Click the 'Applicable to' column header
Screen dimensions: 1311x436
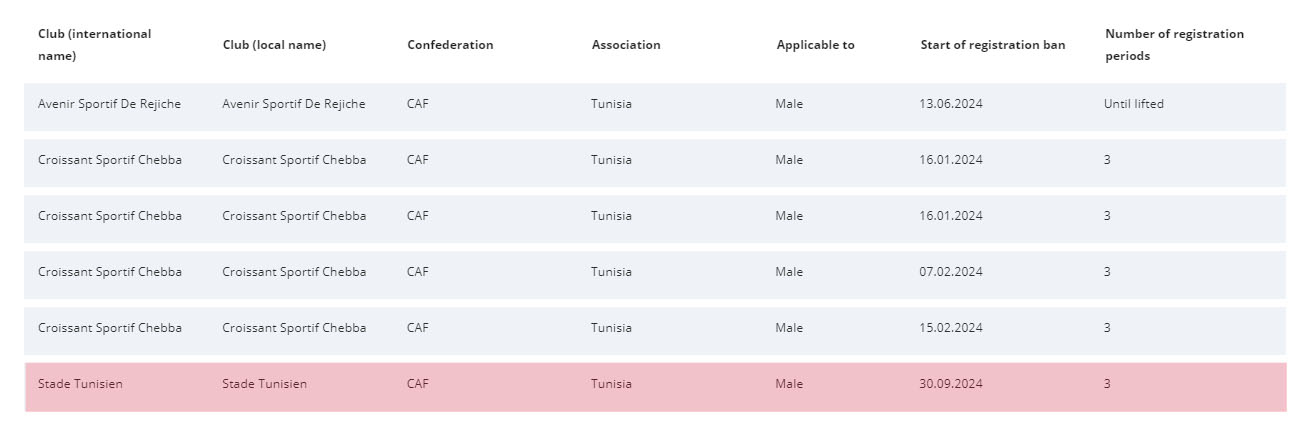(x=815, y=45)
